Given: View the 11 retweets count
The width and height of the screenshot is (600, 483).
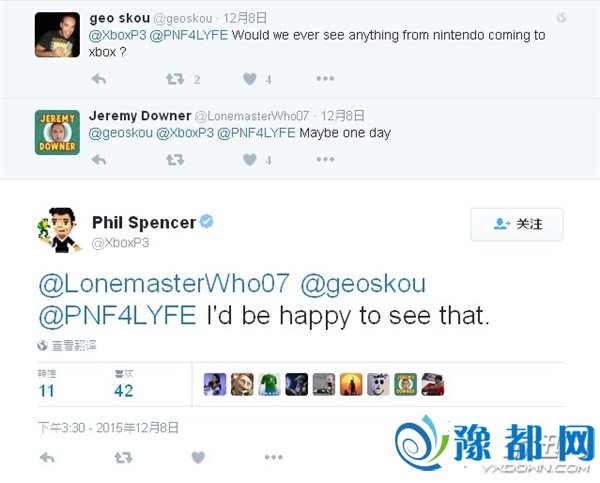Looking at the screenshot, I should pos(47,391).
